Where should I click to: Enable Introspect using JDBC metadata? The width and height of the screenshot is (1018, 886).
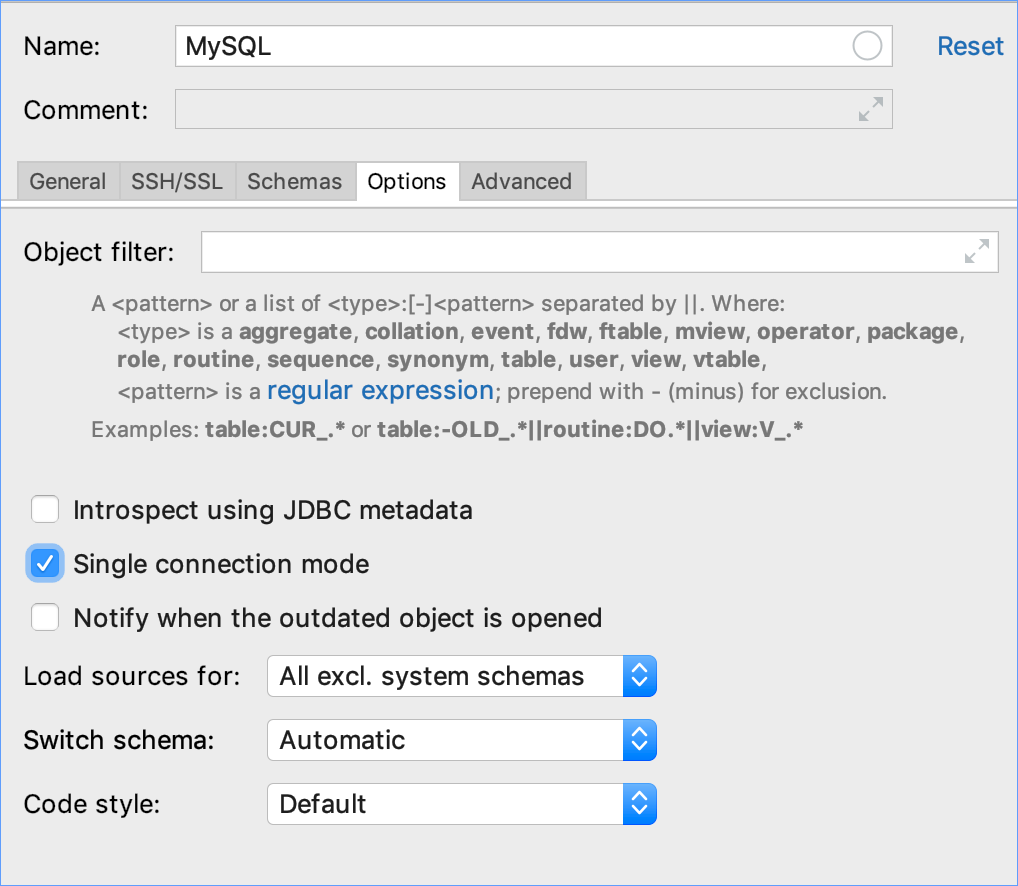click(45, 510)
